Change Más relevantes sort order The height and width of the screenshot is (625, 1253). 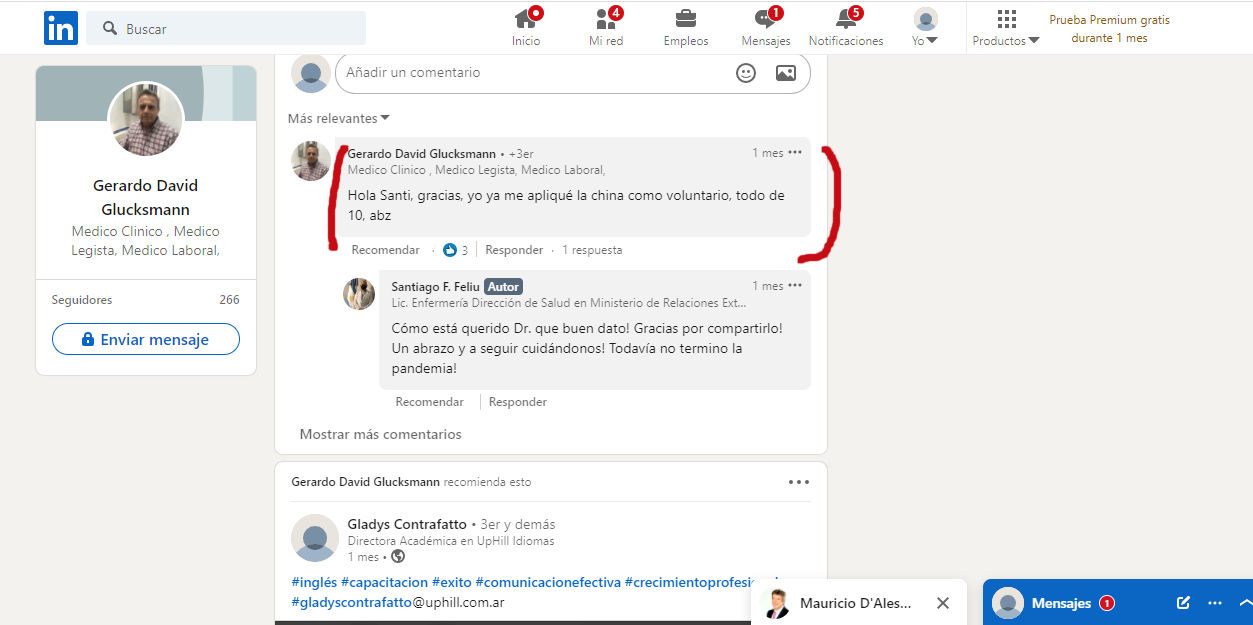pos(339,118)
